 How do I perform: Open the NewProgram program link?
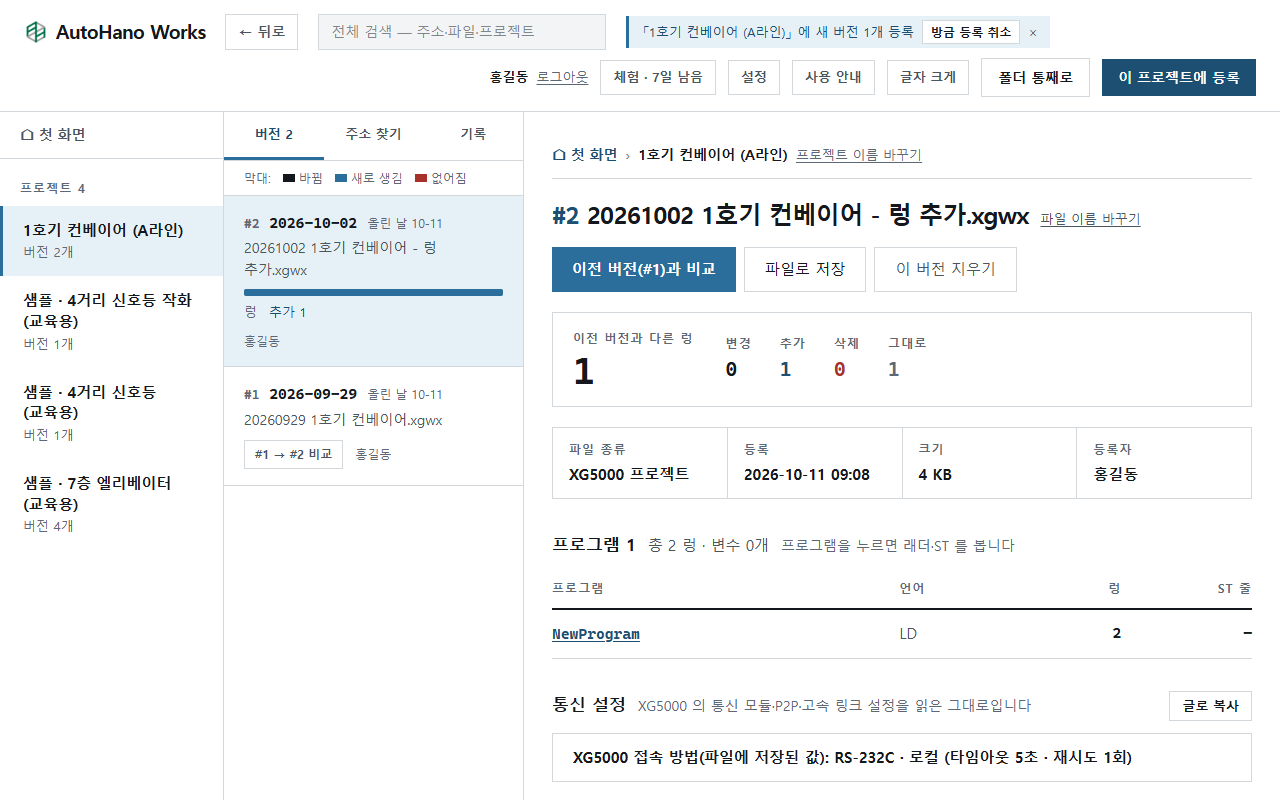(x=596, y=634)
